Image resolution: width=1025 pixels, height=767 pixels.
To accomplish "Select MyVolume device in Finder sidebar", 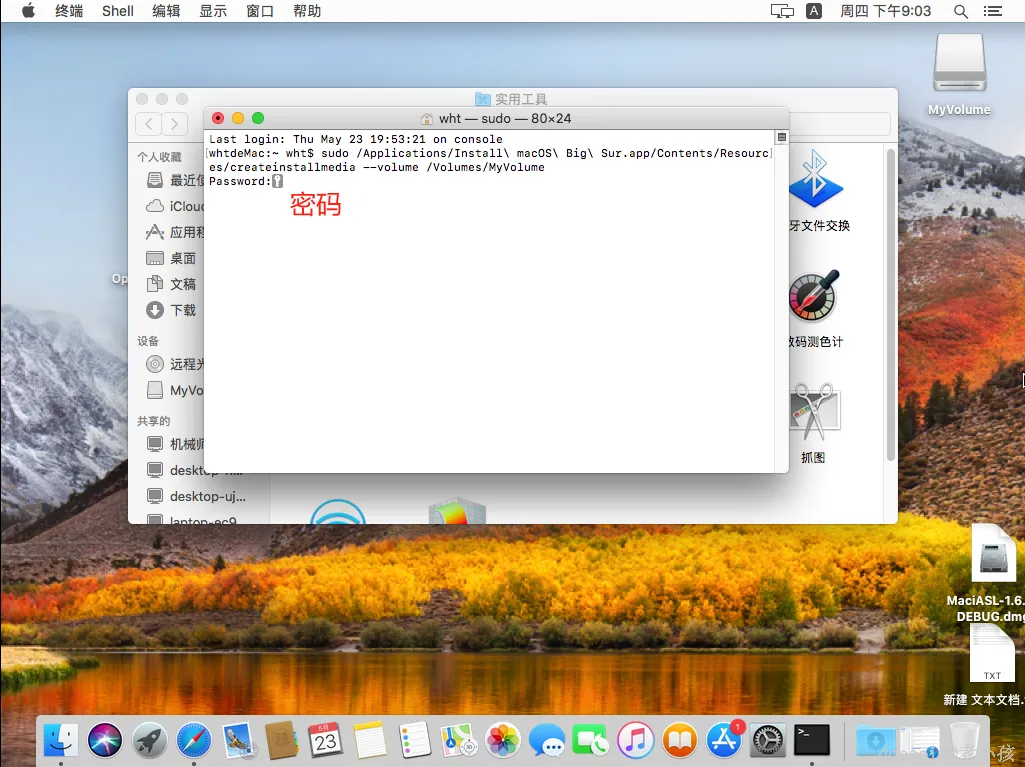I will (175, 390).
